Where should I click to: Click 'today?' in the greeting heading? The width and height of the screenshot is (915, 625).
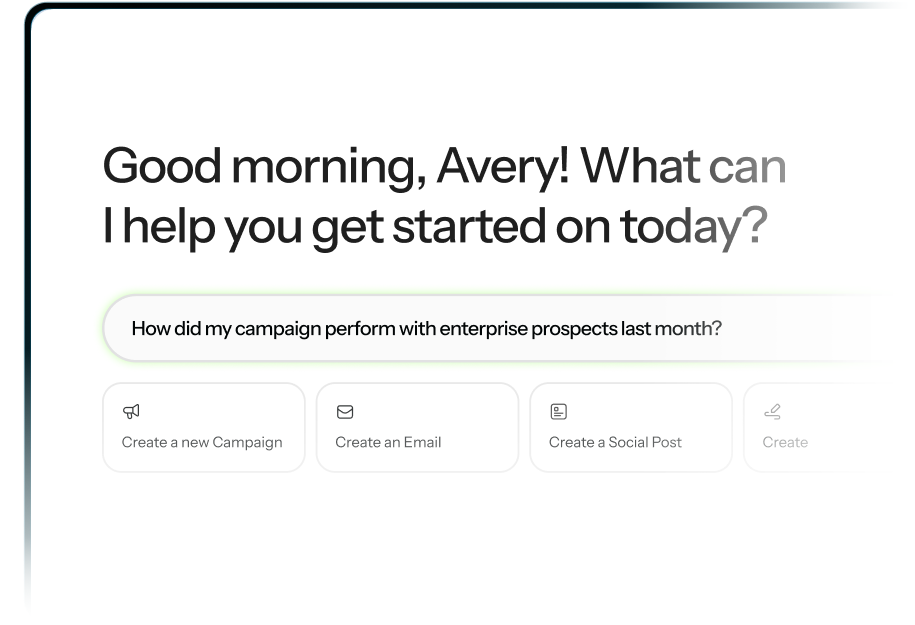tap(694, 227)
